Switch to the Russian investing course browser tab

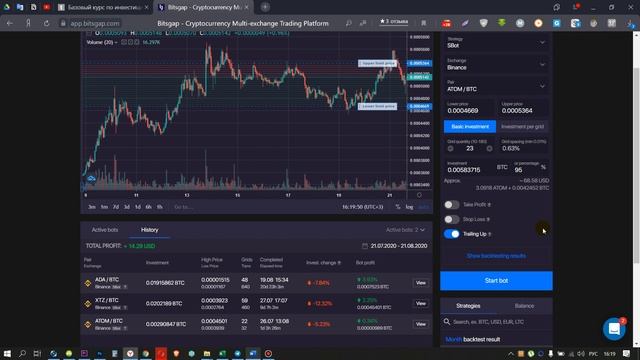coord(103,7)
